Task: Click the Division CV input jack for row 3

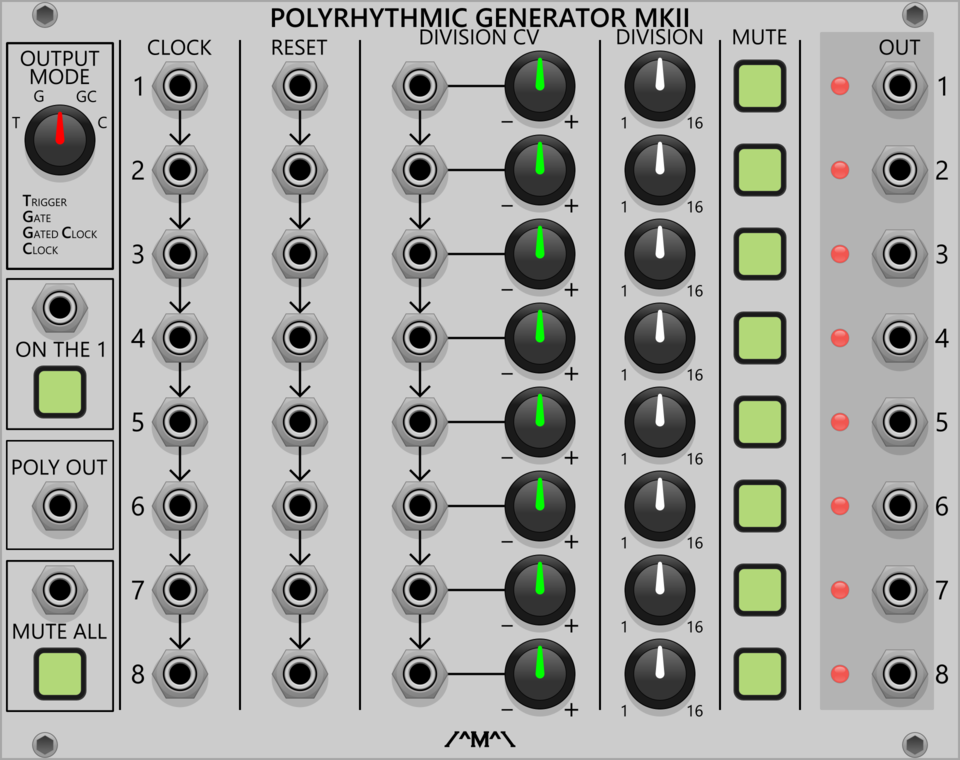Action: 420,254
